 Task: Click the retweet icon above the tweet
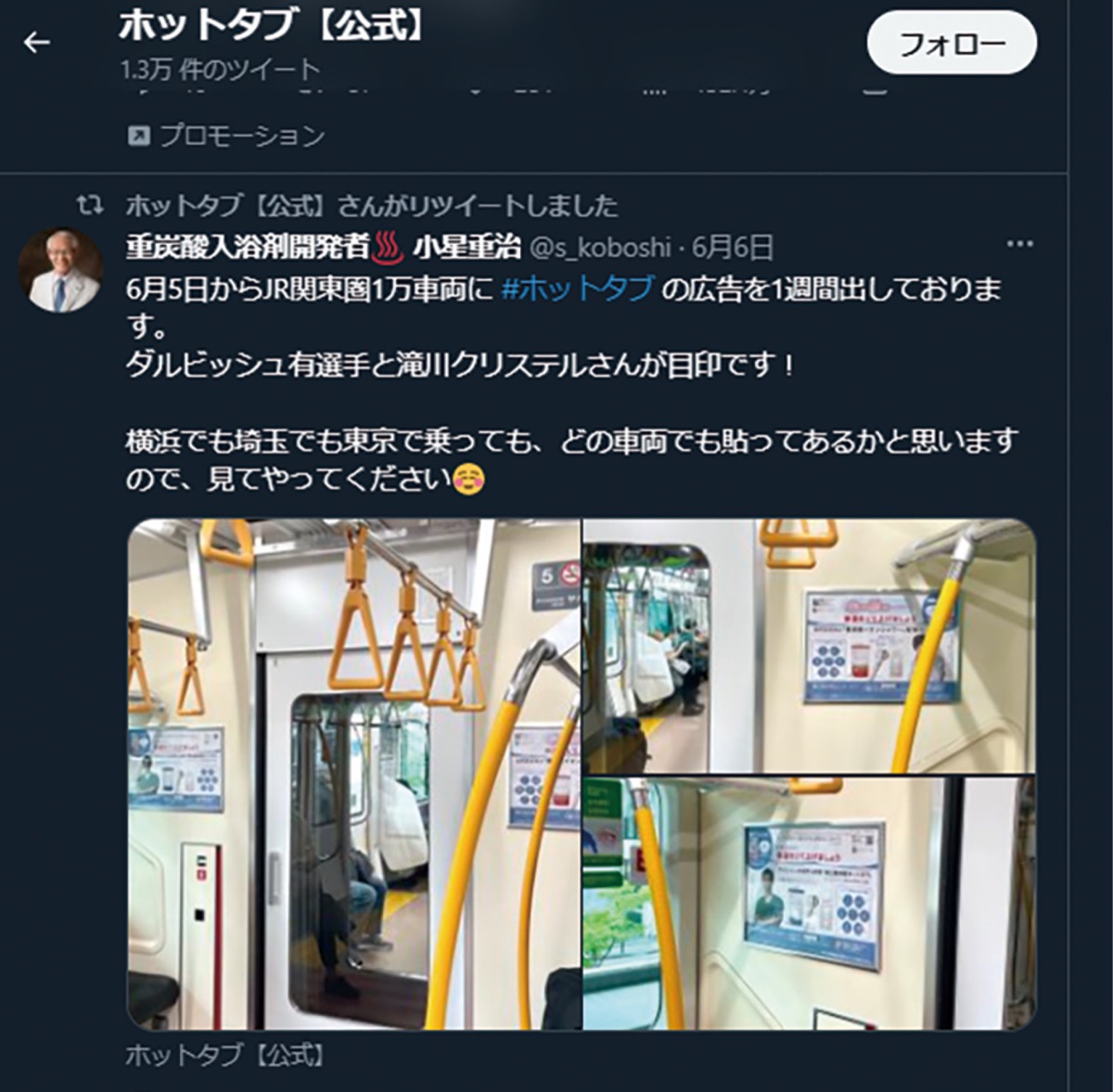pyautogui.click(x=90, y=205)
